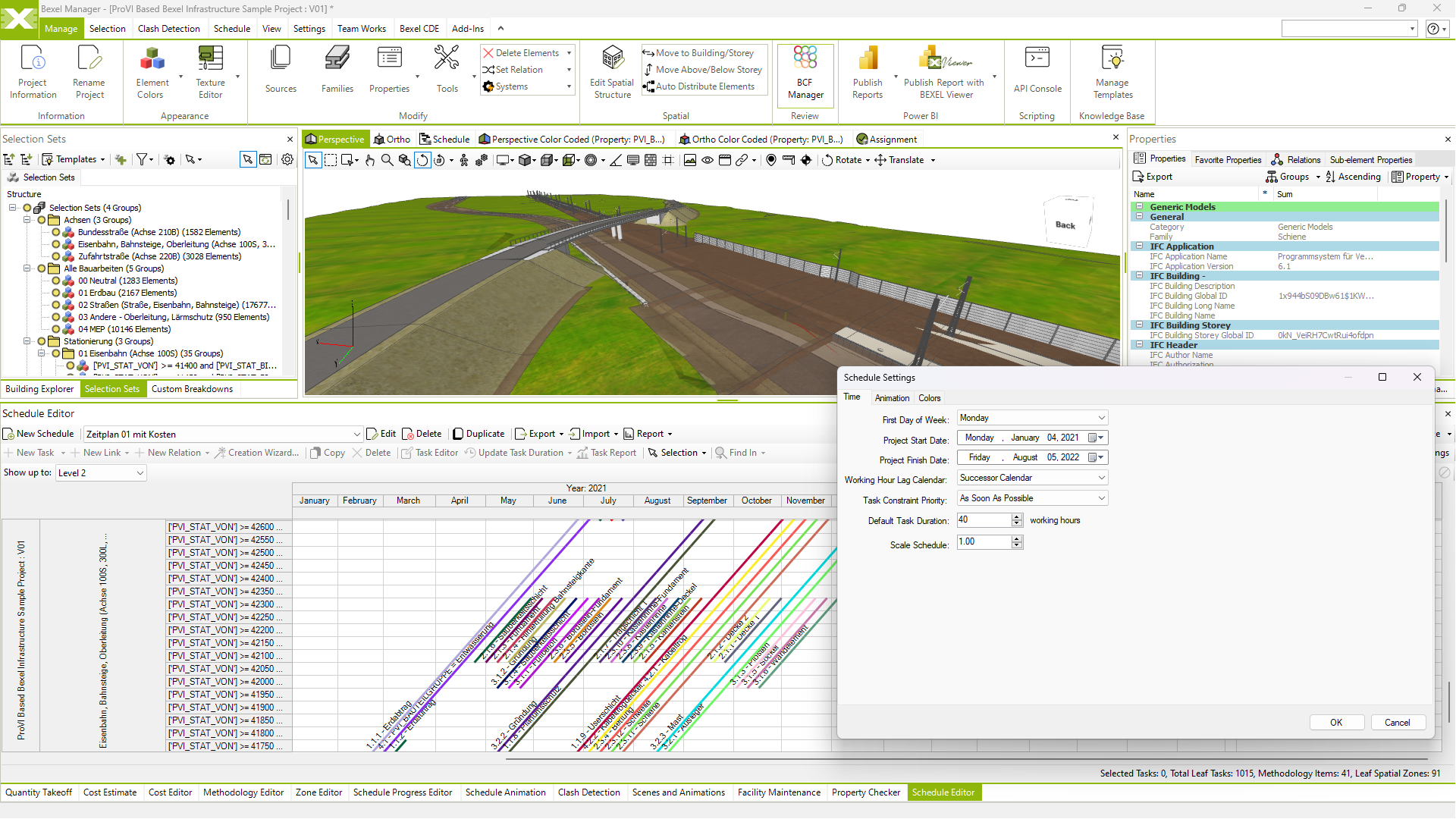Confirm Schedule Settings with OK

[x=1336, y=722]
